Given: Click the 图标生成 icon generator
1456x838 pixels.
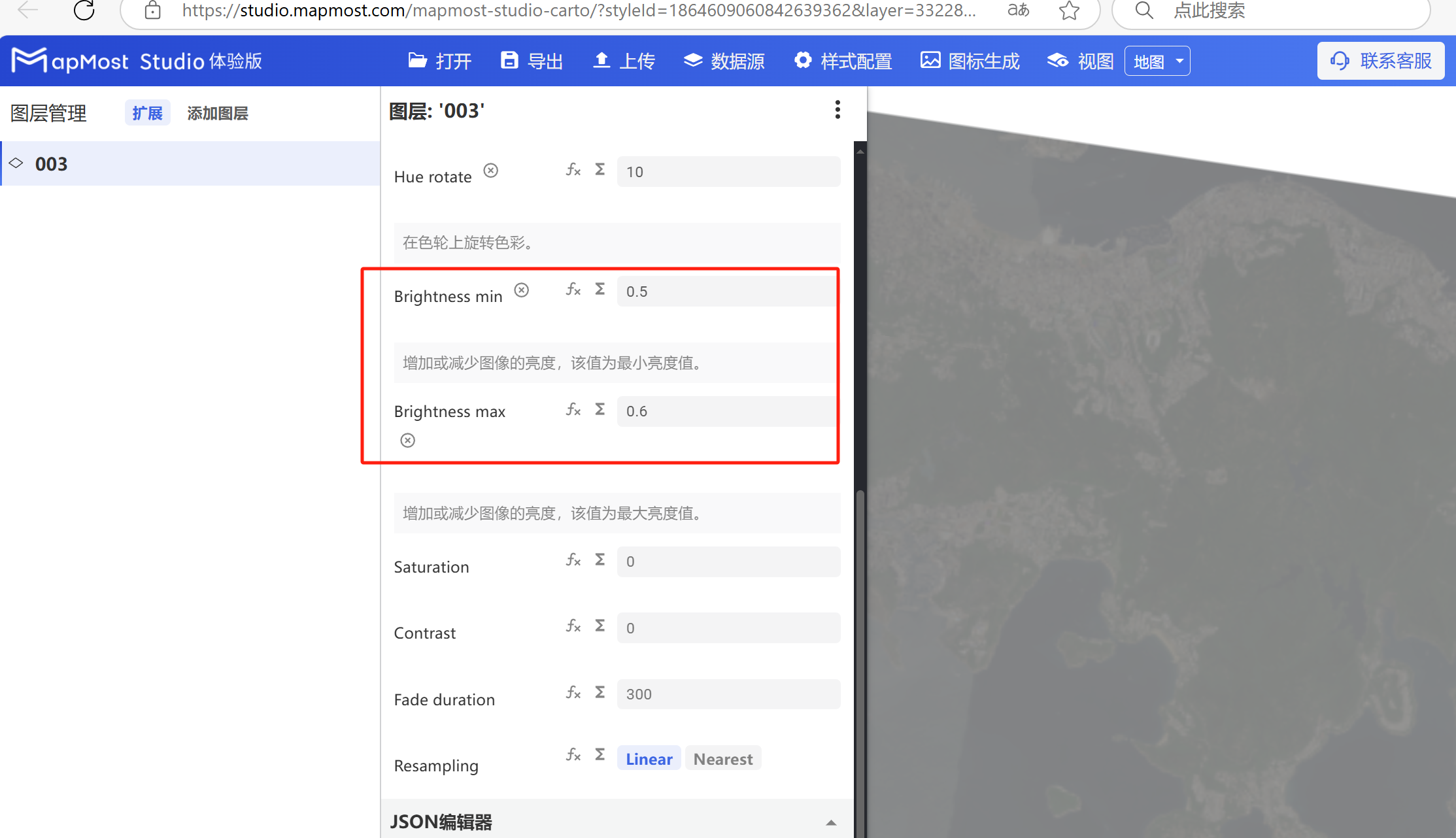Looking at the screenshot, I should [x=930, y=60].
